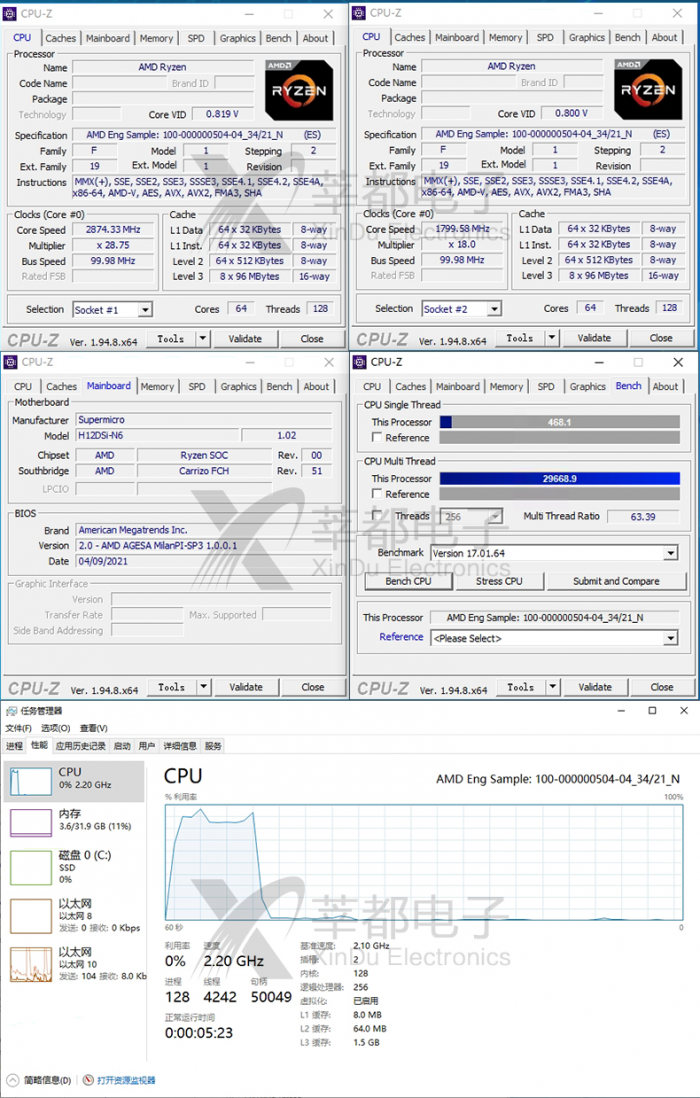Switch to the 详细信息 tab
This screenshot has height=1098, width=700.
pos(180,746)
